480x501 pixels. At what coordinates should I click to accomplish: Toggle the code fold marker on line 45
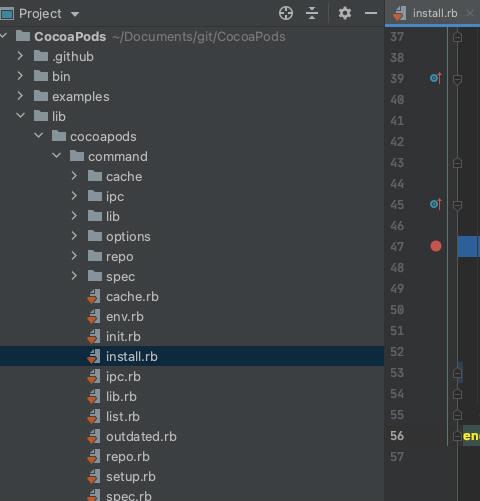click(457, 205)
